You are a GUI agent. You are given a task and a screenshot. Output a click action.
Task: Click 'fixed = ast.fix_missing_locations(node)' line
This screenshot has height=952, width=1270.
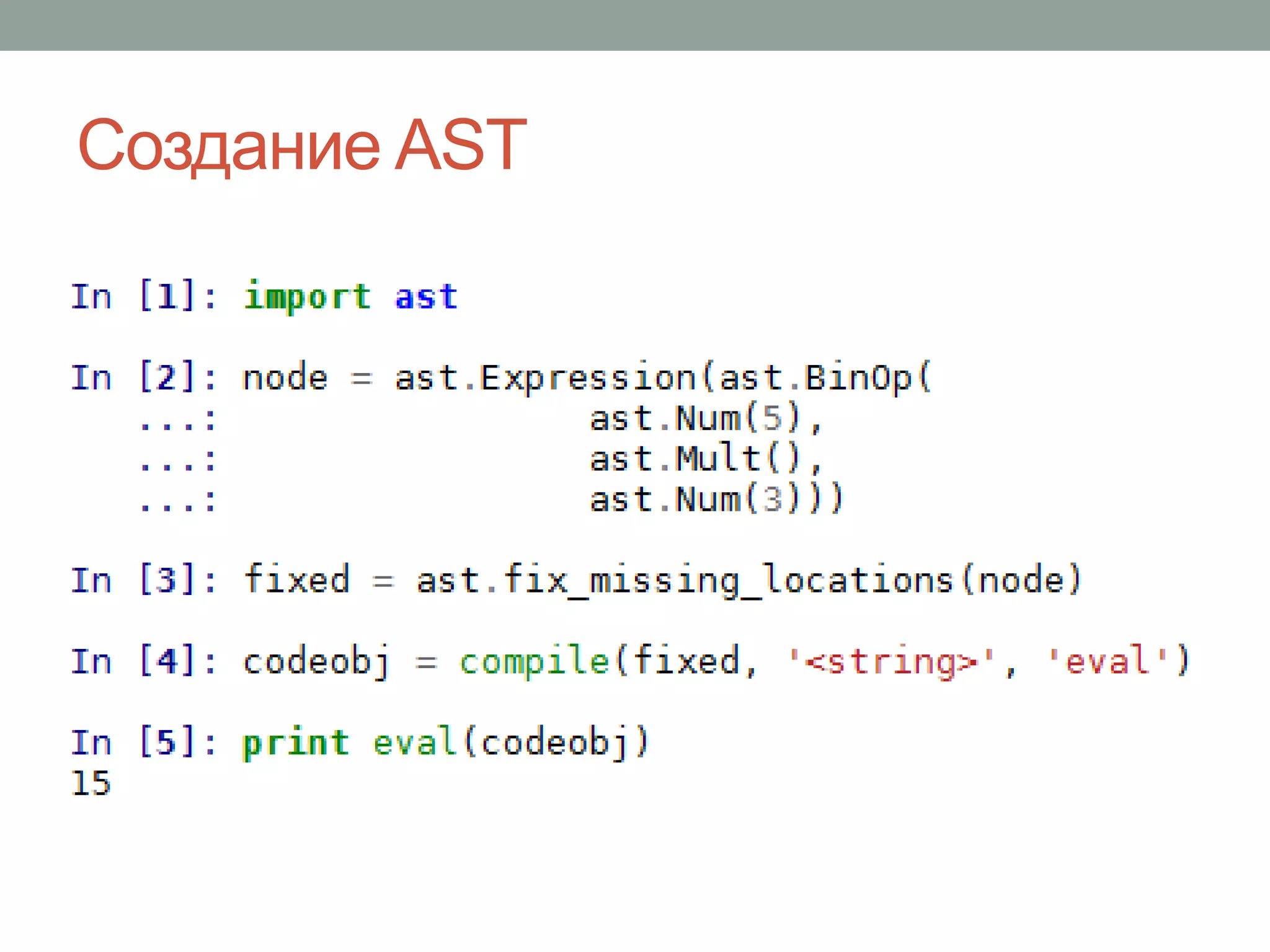point(662,581)
